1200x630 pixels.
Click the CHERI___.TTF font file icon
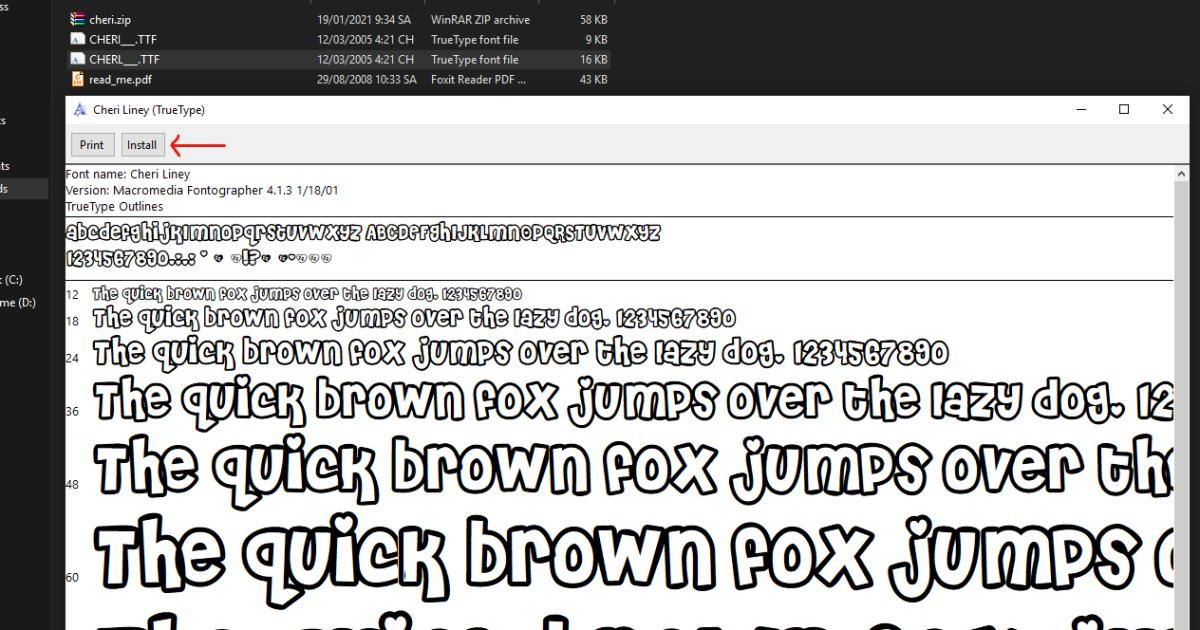[x=78, y=39]
